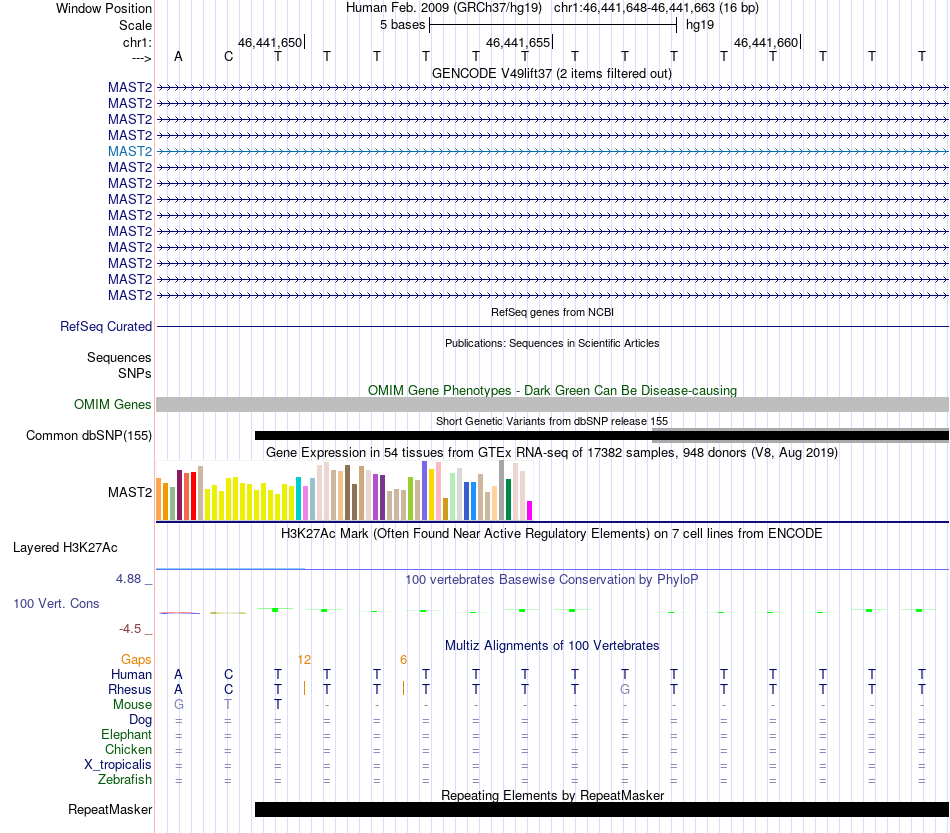Screen dimensions: 950x833
Task: Click the Sequences track label
Action: coord(119,357)
